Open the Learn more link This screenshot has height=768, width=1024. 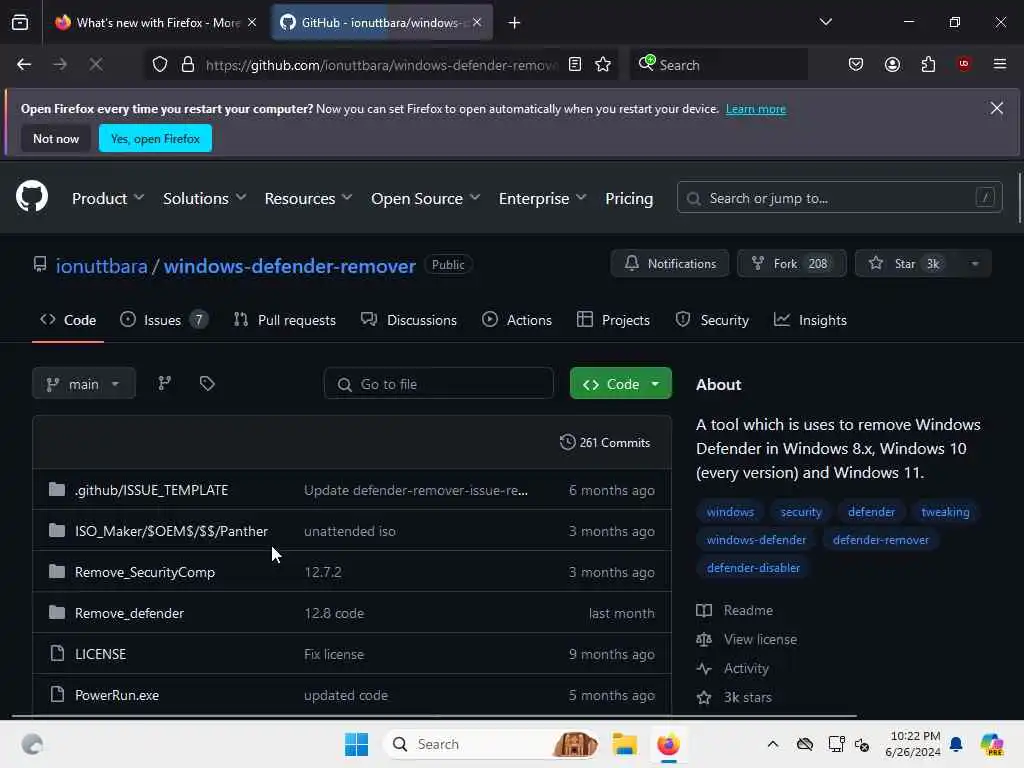point(756,108)
